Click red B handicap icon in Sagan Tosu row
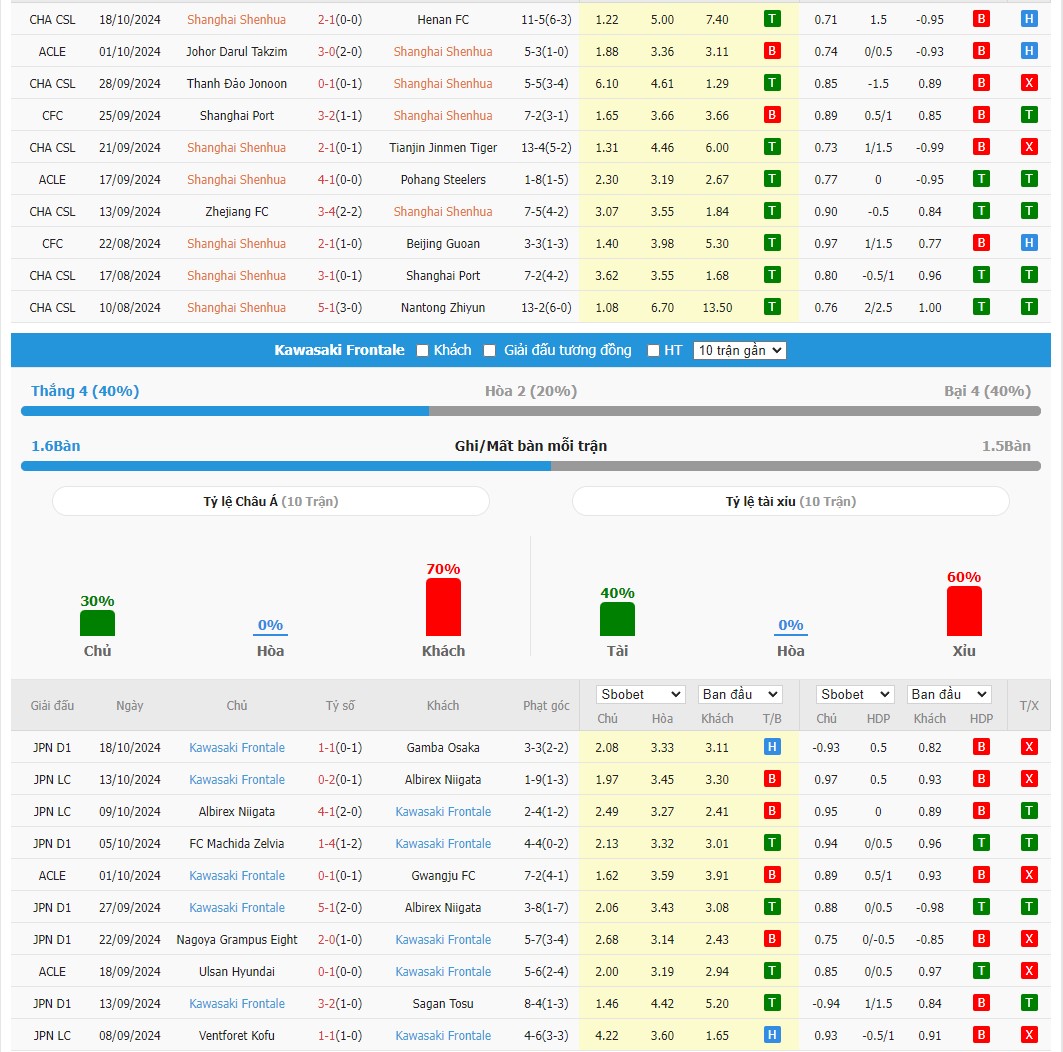1063x1052 pixels. tap(981, 1003)
